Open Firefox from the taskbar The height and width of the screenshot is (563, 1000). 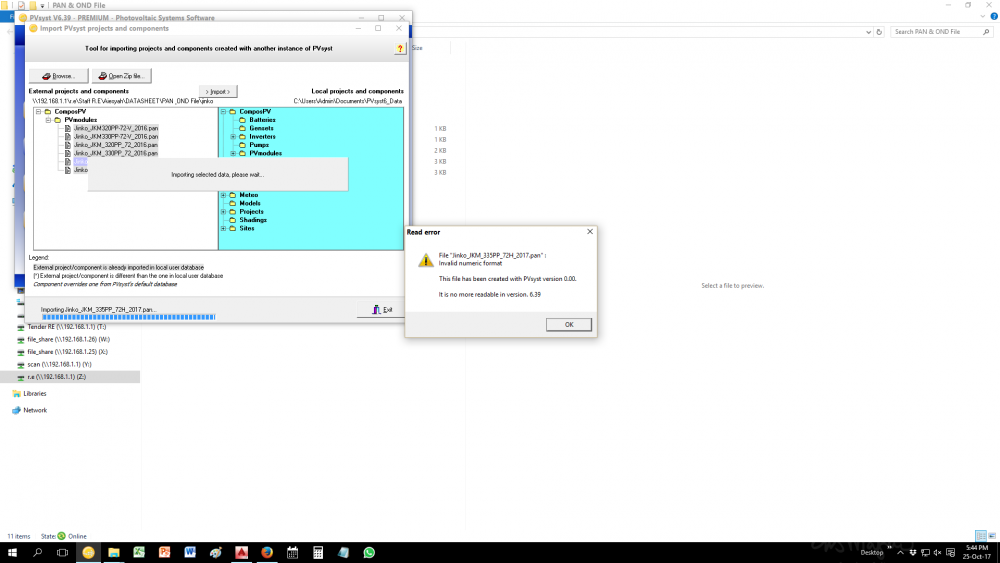click(267, 552)
